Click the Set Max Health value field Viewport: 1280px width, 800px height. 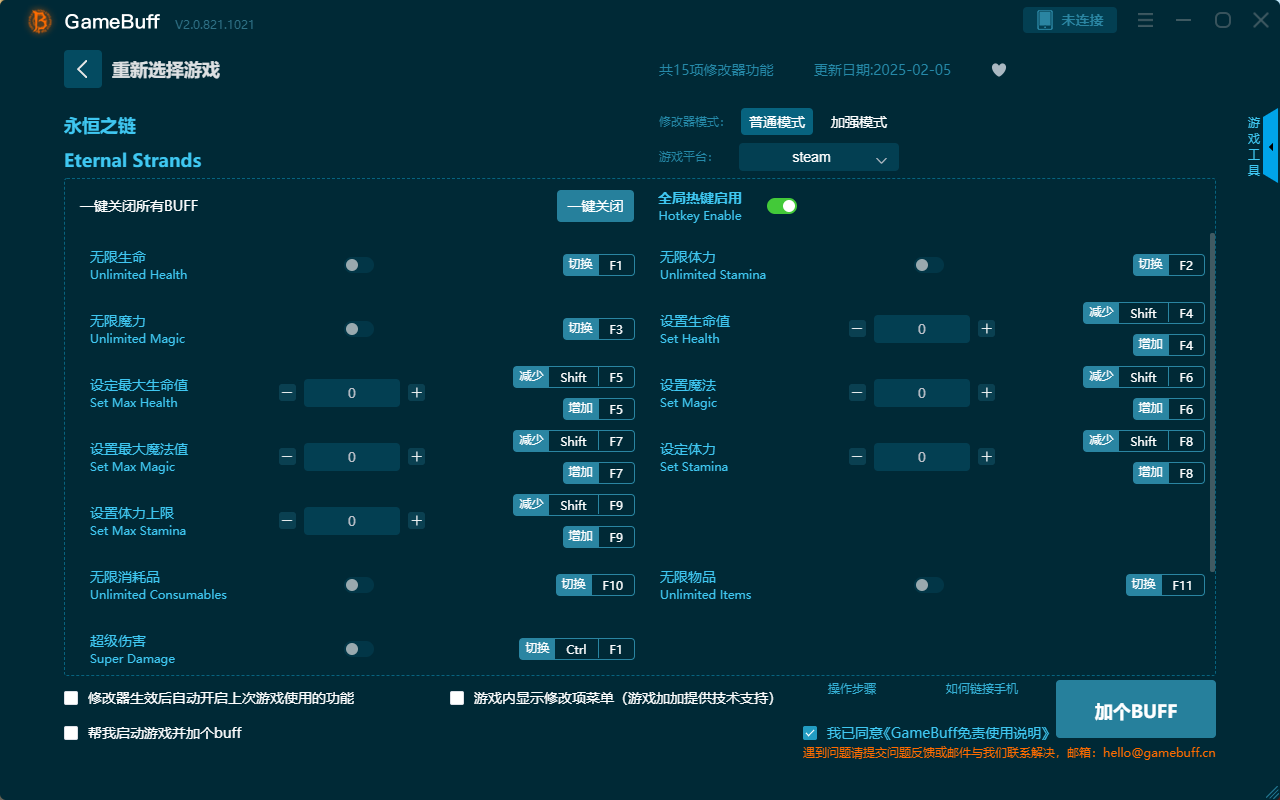click(x=352, y=393)
